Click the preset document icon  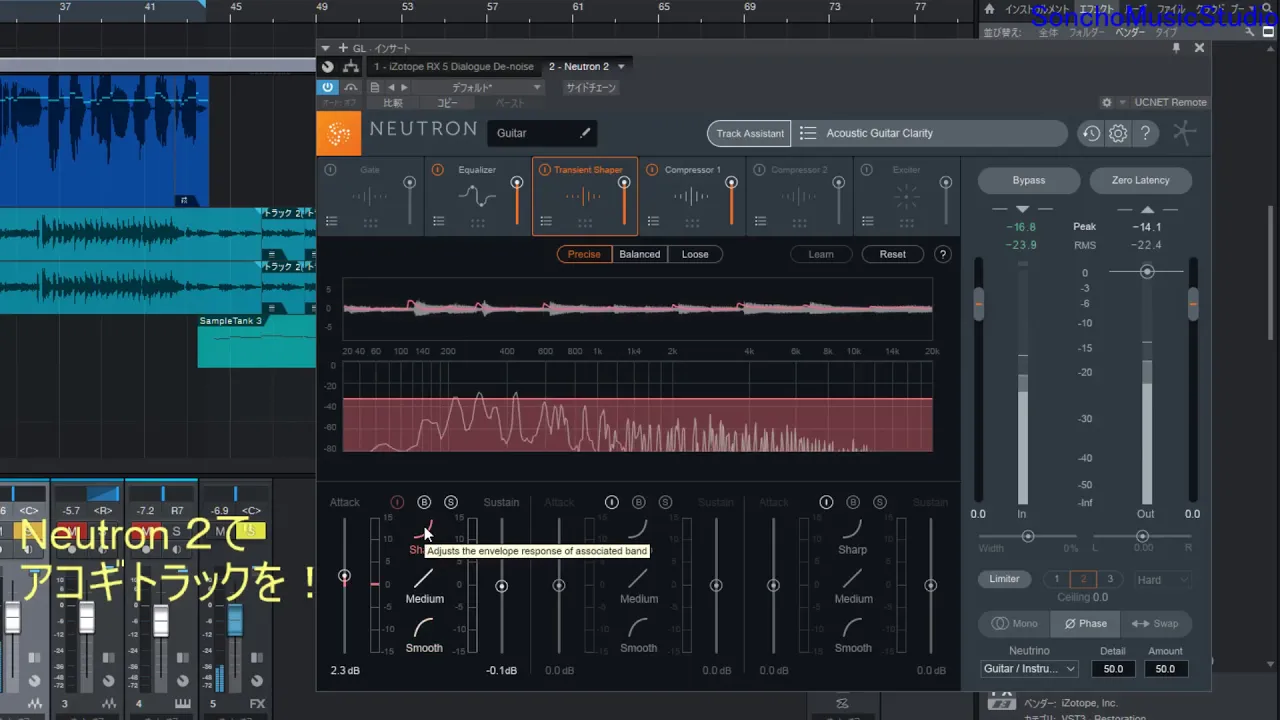coord(375,88)
